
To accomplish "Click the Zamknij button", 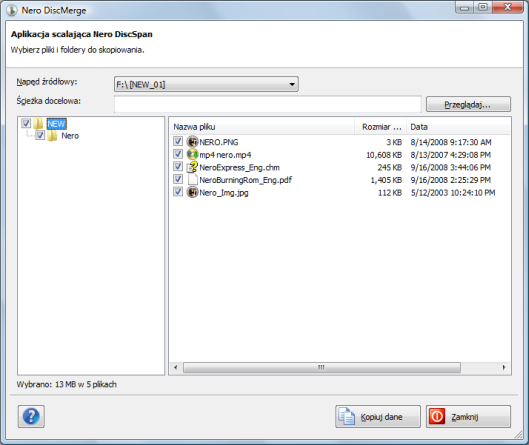I will point(468,417).
